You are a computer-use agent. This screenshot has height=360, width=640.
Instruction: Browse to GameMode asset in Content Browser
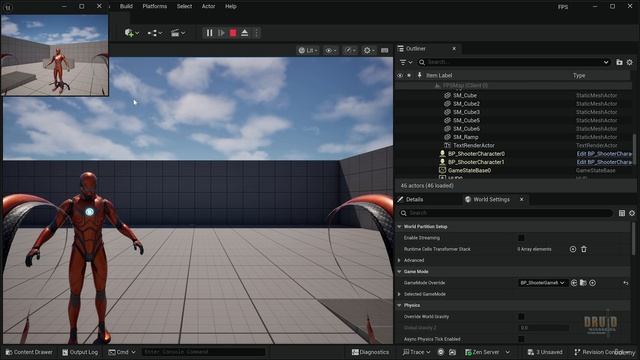tap(583, 283)
